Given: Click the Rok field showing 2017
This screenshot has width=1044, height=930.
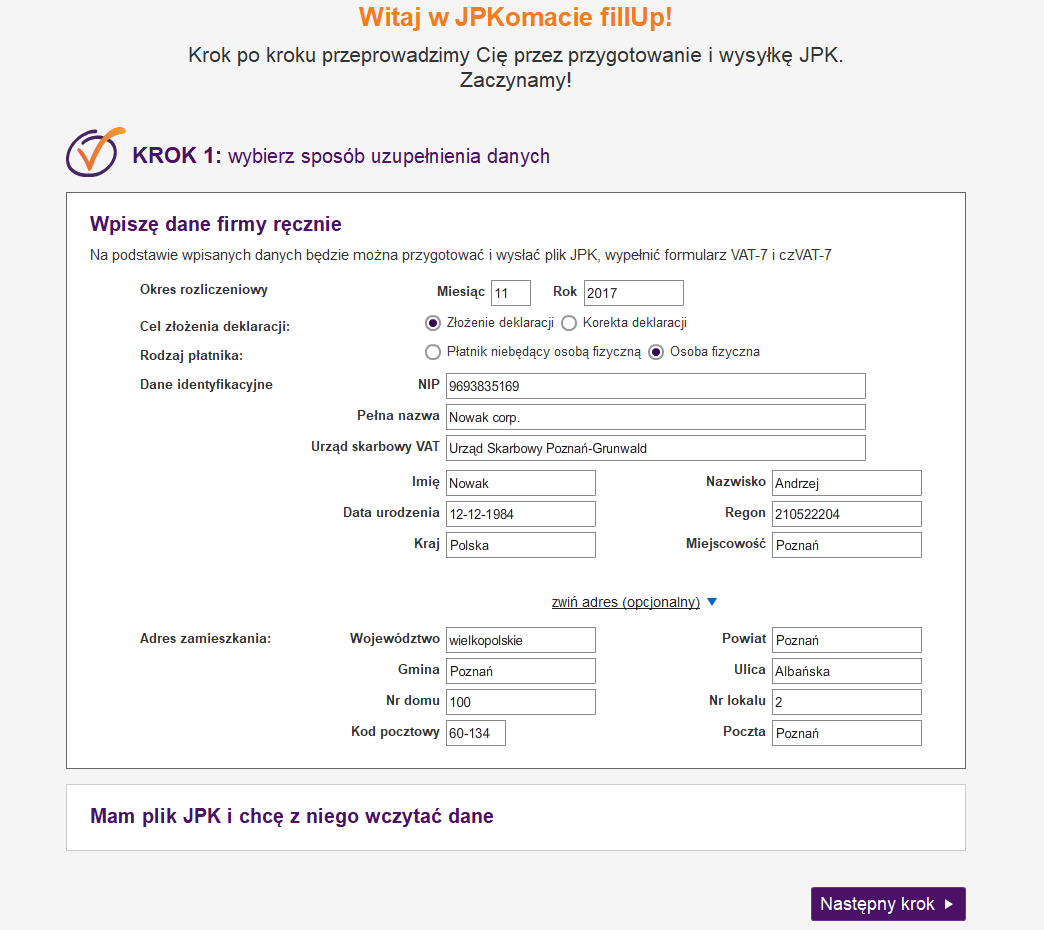Looking at the screenshot, I should 633,293.
